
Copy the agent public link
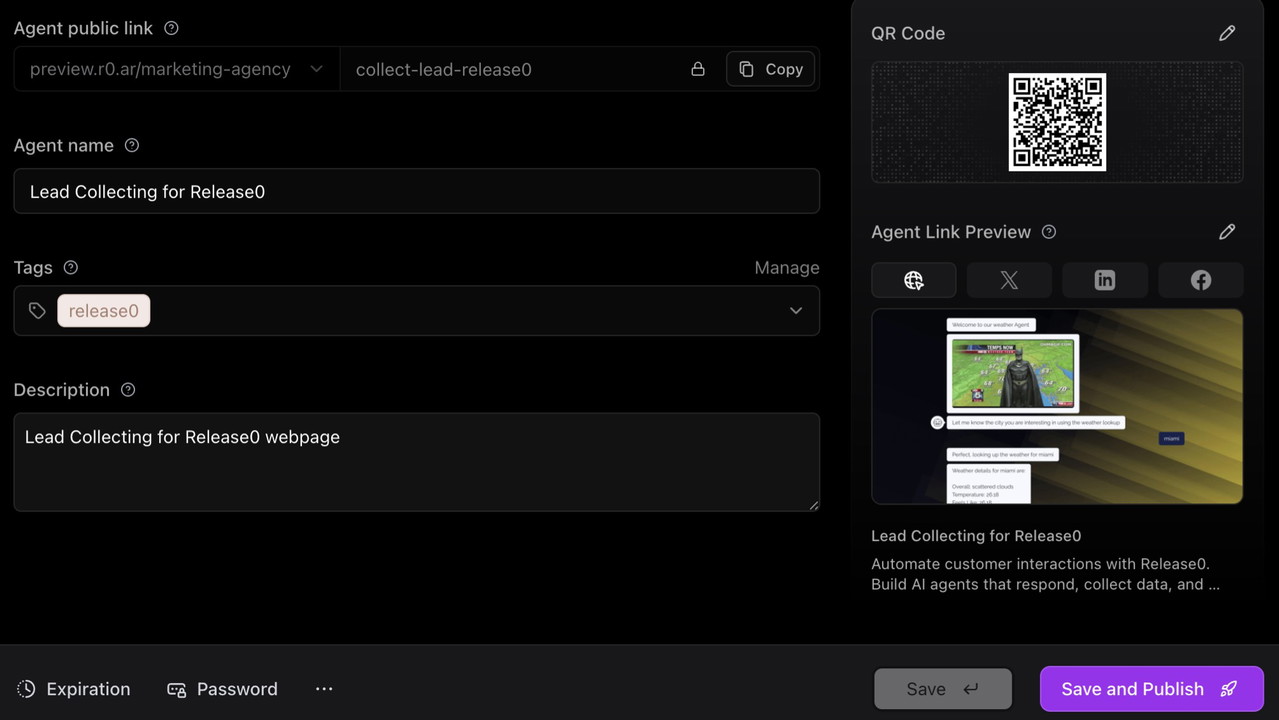tap(770, 69)
